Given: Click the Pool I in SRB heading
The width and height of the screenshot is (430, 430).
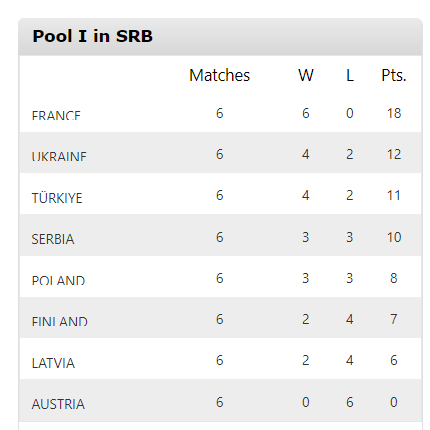Looking at the screenshot, I should [92, 36].
